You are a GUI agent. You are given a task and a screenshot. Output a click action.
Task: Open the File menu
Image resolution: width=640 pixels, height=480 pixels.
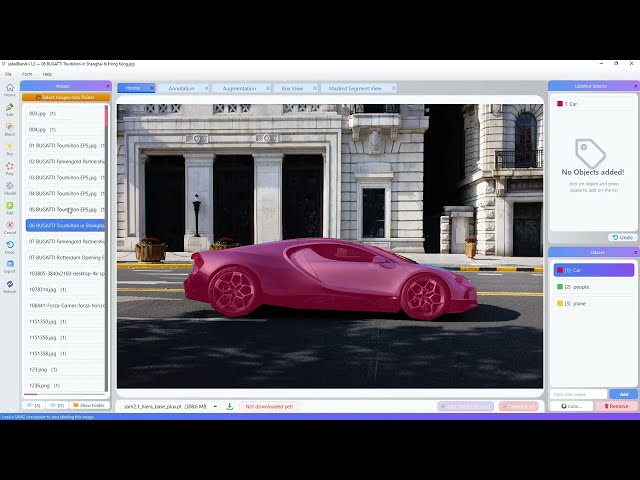coord(8,74)
